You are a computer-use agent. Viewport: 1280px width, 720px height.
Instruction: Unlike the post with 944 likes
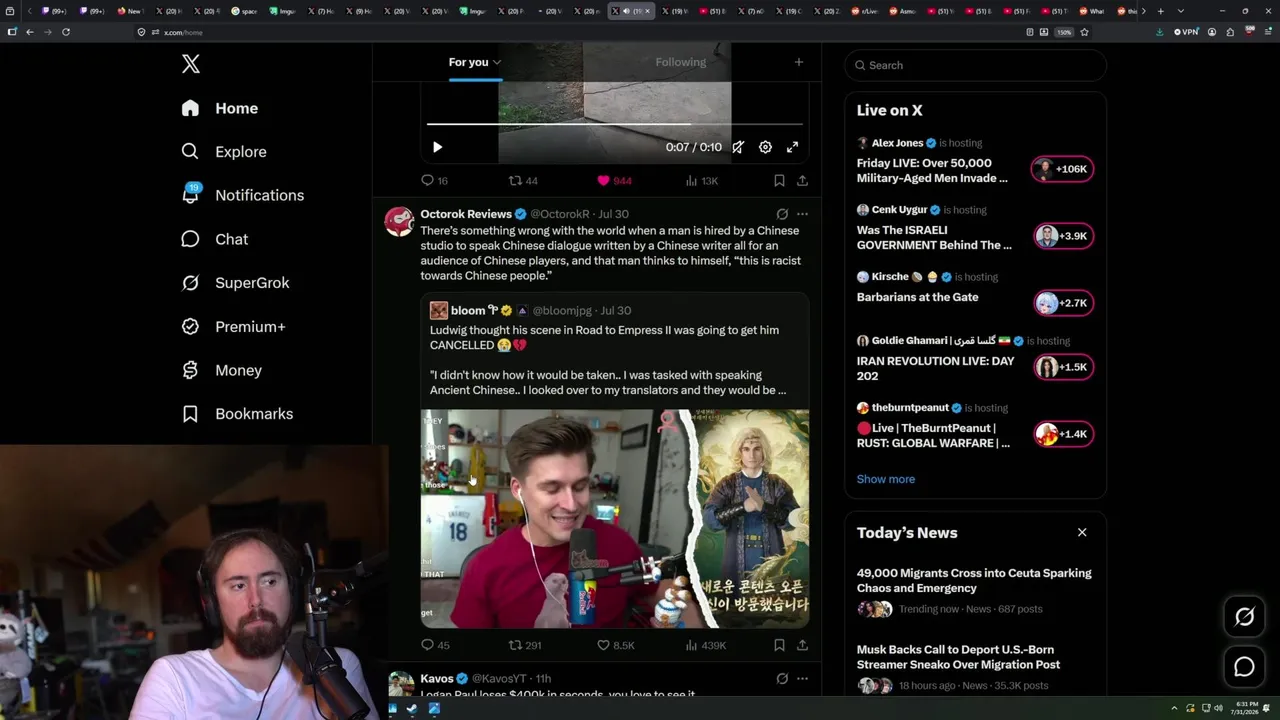tap(614, 181)
